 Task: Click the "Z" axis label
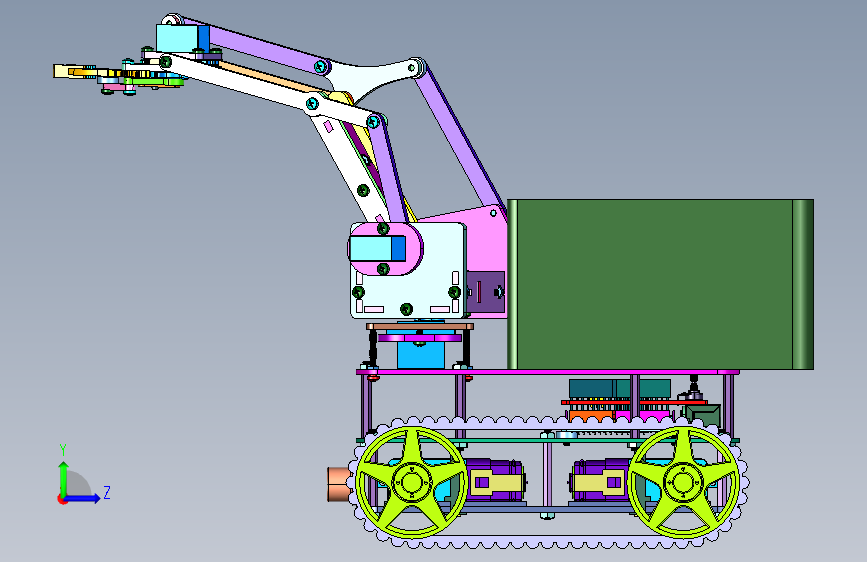coord(107,492)
